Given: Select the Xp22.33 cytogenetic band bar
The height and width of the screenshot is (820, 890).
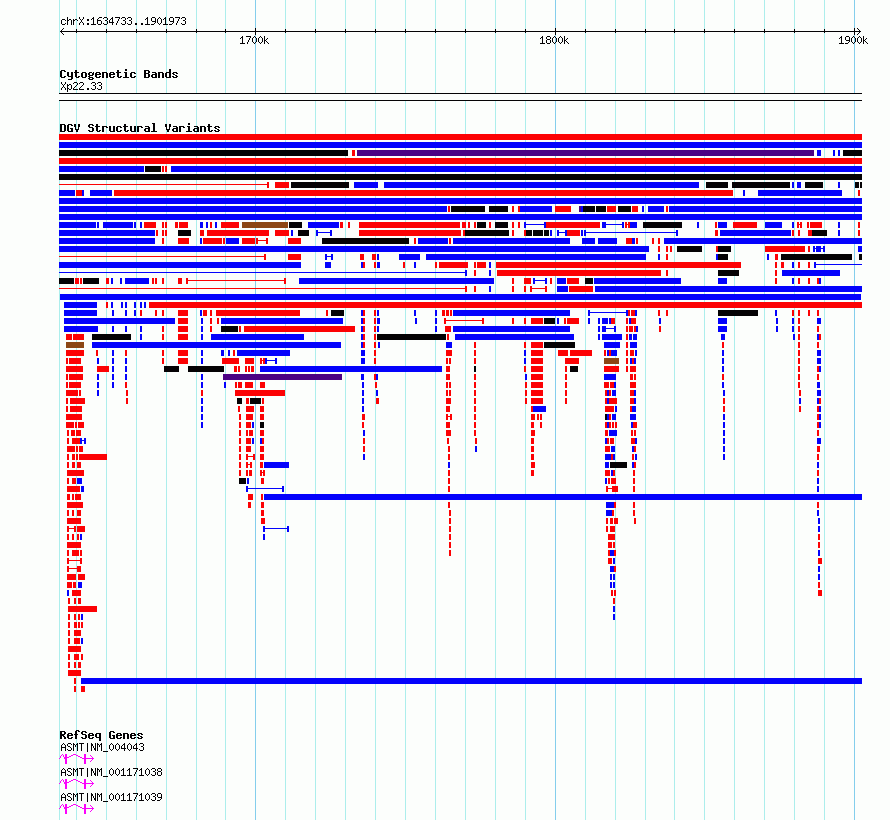Looking at the screenshot, I should click(460, 97).
